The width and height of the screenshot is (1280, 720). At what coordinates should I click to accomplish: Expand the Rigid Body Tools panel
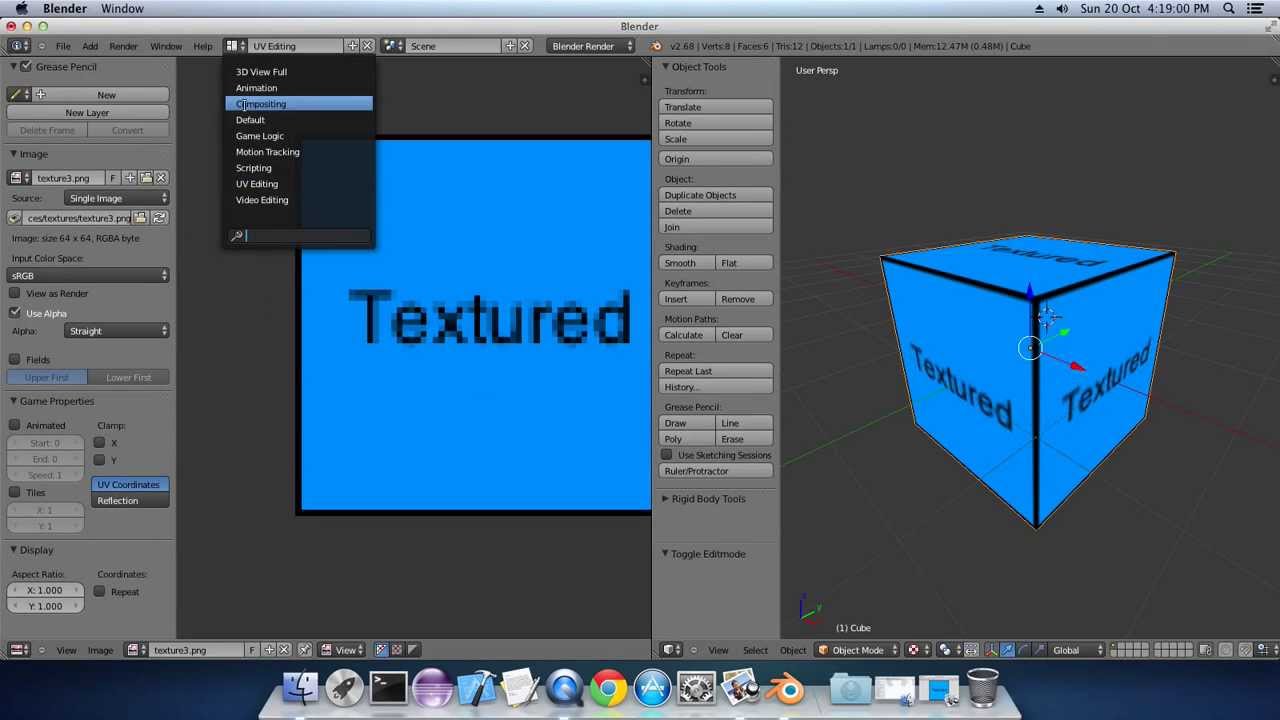tap(665, 499)
